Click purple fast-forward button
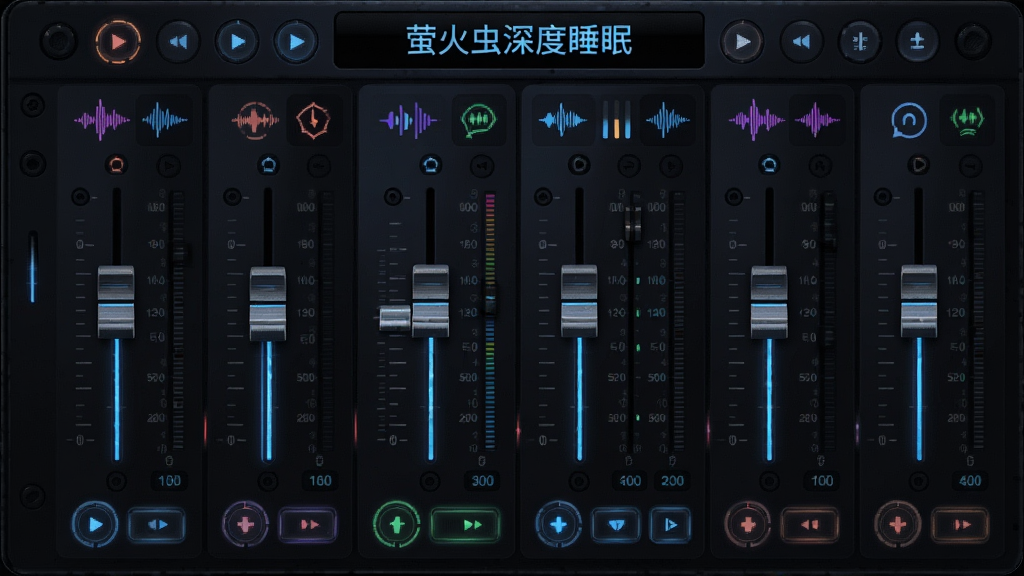The height and width of the screenshot is (576, 1024). [x=308, y=524]
